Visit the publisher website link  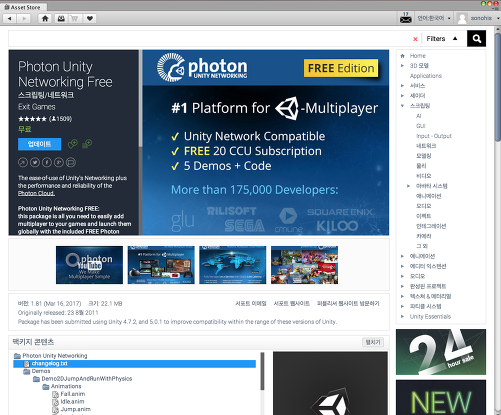coord(348,303)
